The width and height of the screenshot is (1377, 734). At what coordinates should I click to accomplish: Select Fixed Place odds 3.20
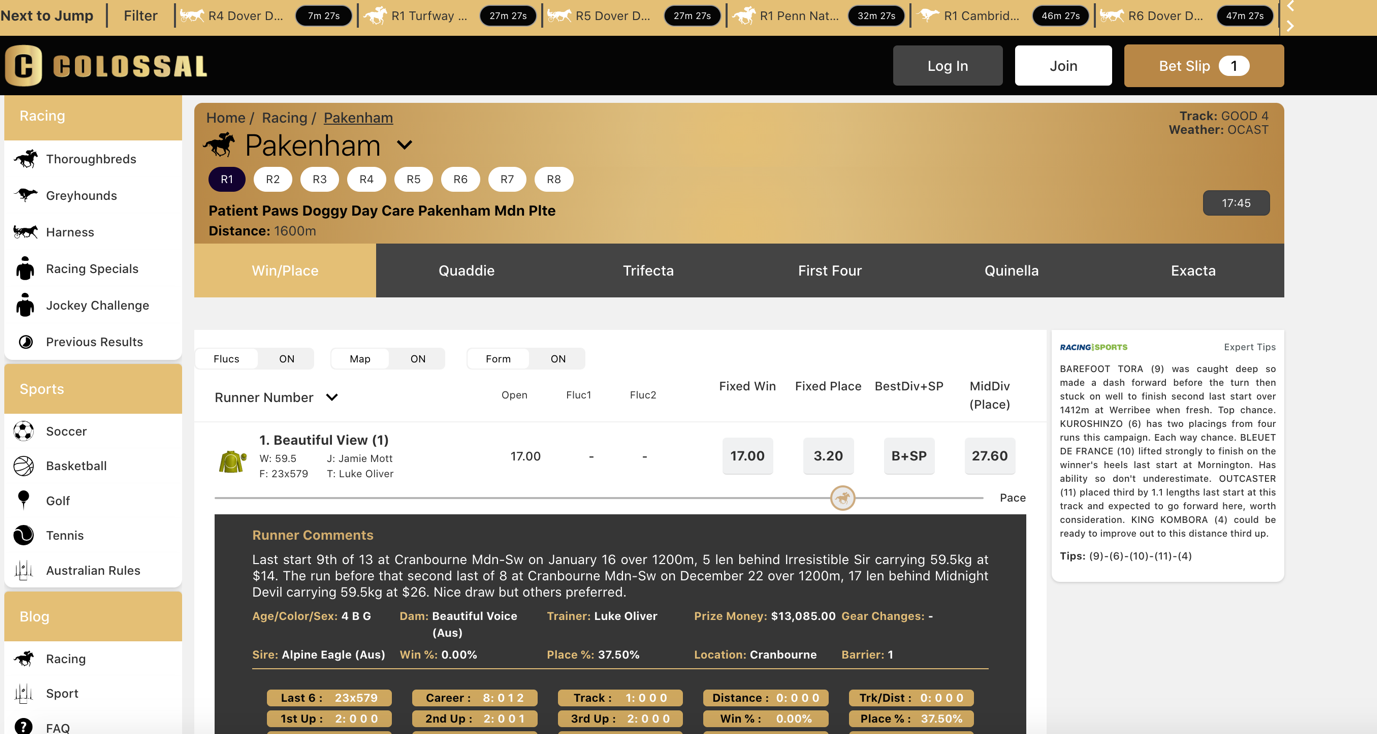(x=828, y=456)
